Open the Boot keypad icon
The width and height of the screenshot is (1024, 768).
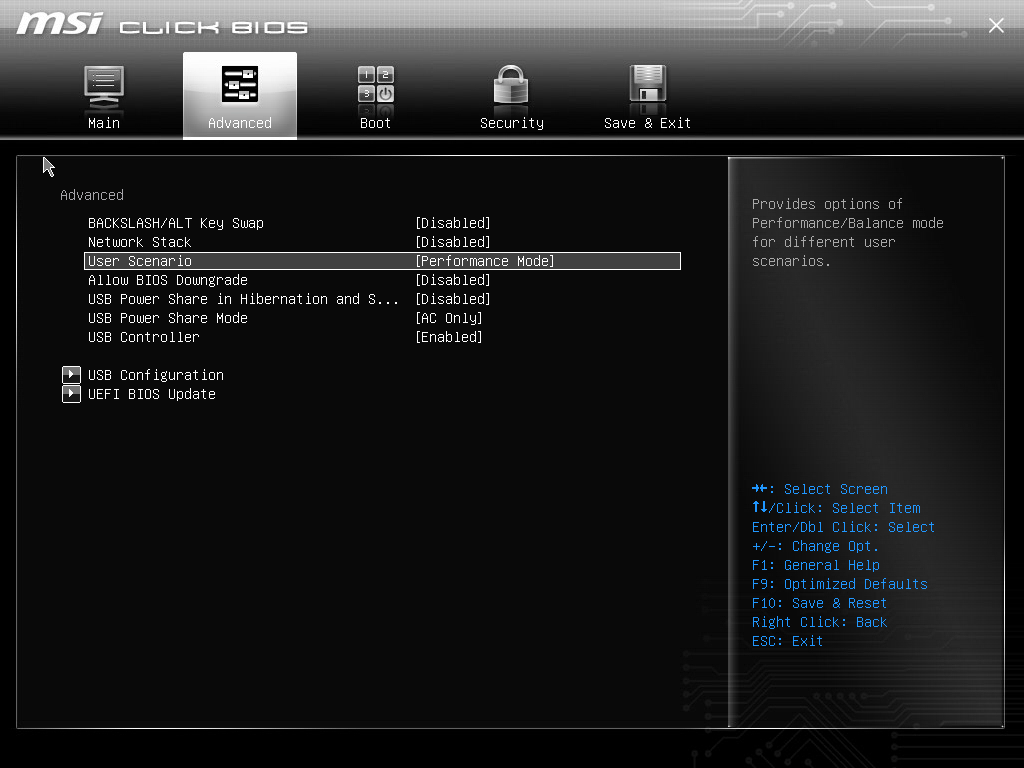(376, 85)
